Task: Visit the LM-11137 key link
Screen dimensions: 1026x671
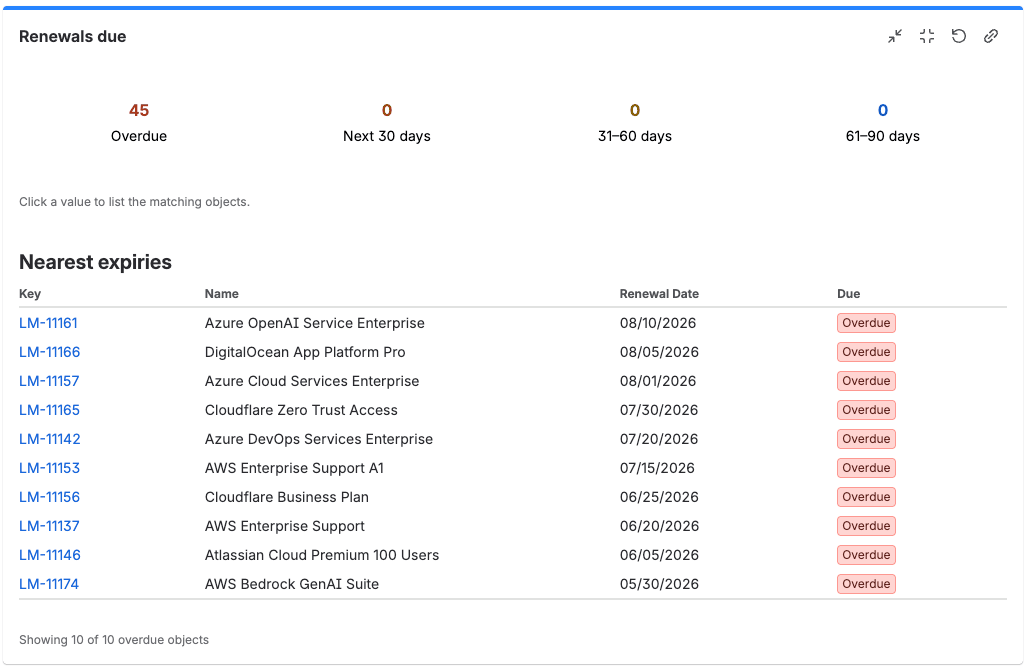Action: pyautogui.click(x=49, y=526)
